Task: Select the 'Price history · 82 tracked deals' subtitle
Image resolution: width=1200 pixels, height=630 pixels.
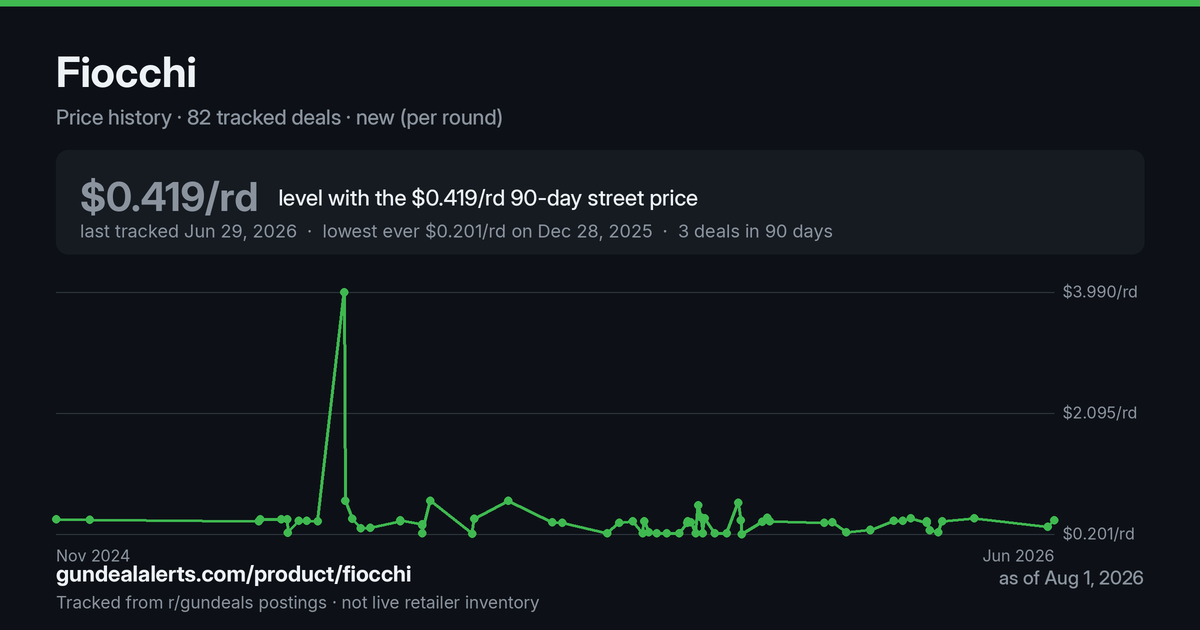Action: pyautogui.click(x=279, y=118)
